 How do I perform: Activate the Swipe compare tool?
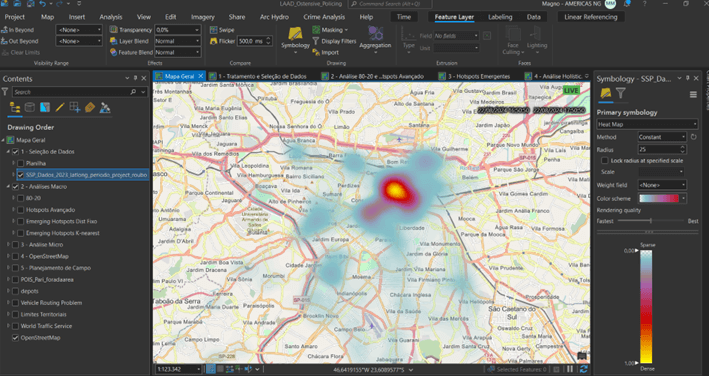[222, 30]
